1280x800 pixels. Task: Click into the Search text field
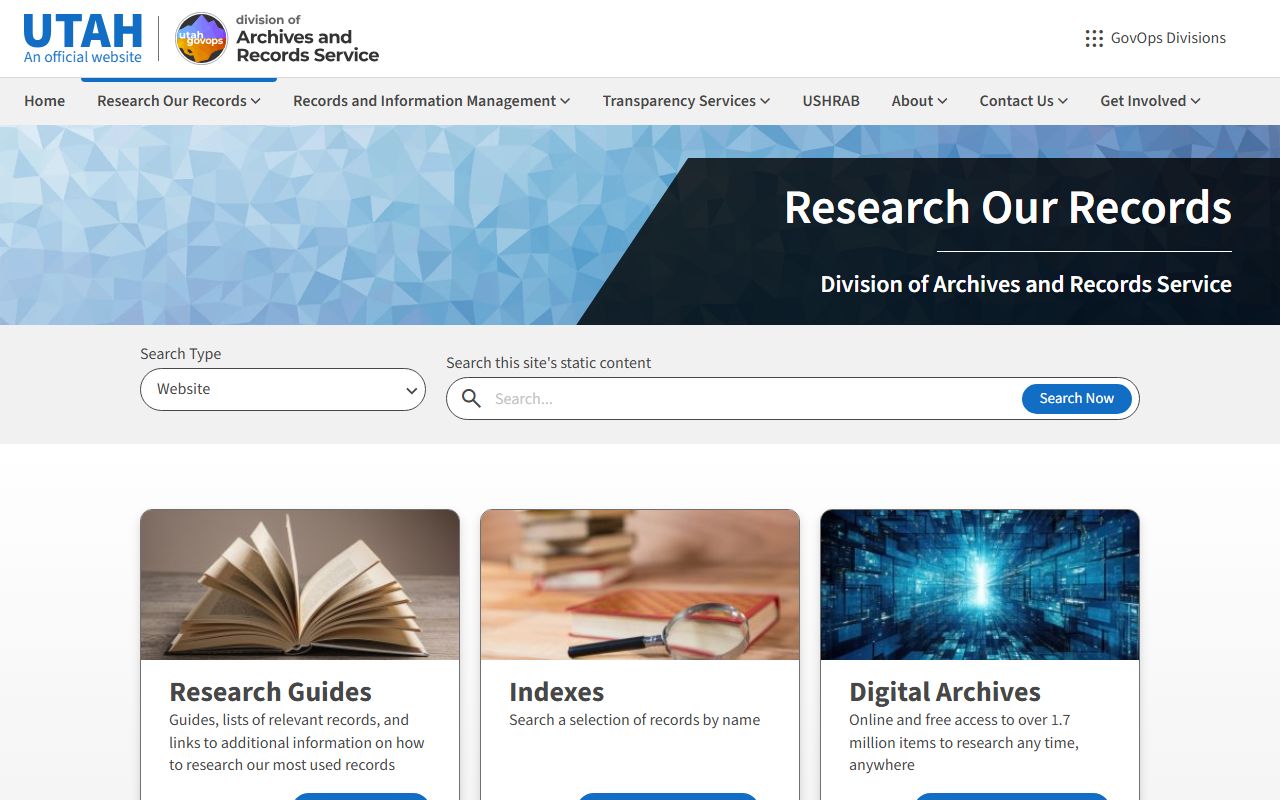tap(750, 398)
